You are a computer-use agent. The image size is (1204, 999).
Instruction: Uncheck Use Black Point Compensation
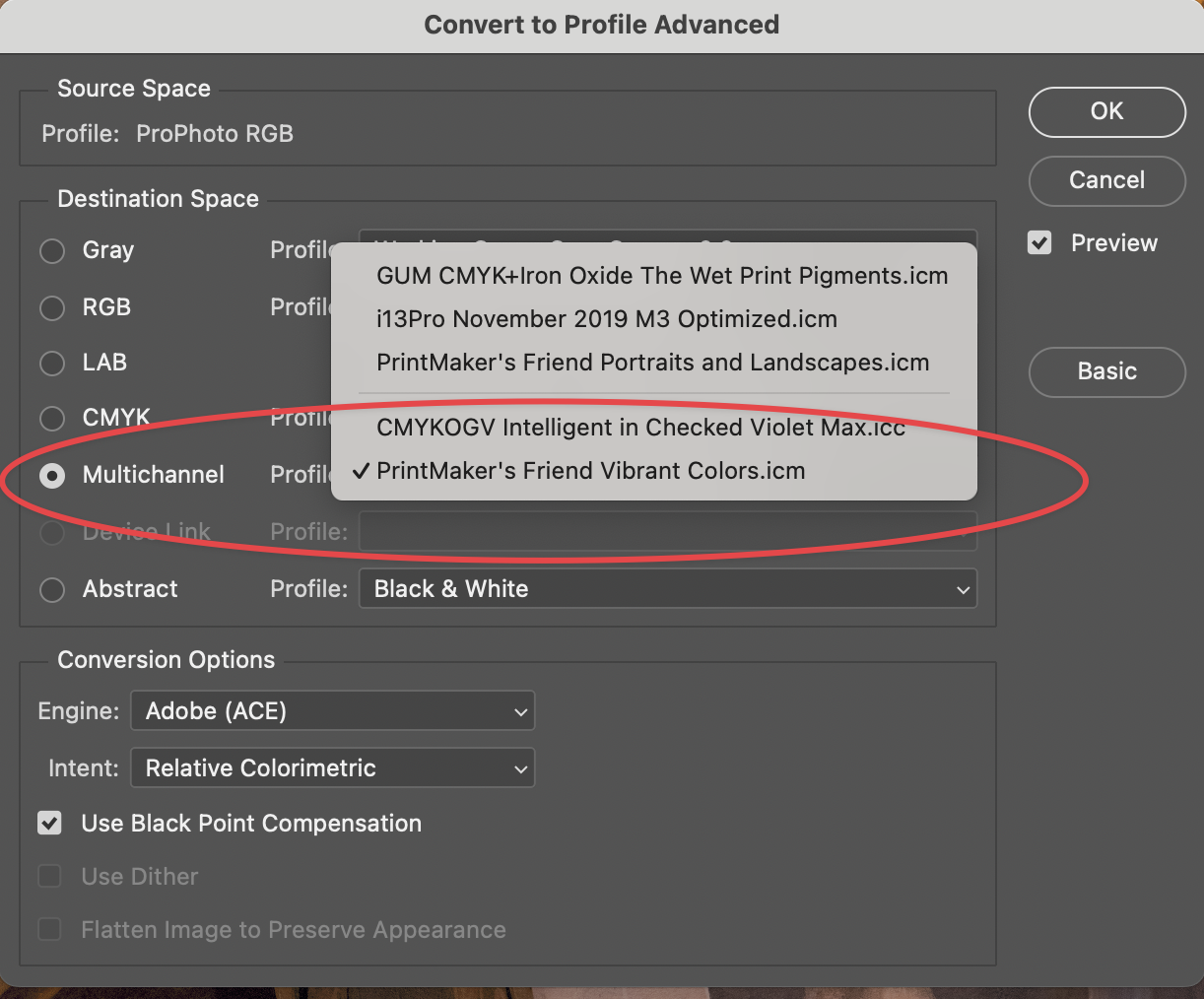pyautogui.click(x=49, y=823)
